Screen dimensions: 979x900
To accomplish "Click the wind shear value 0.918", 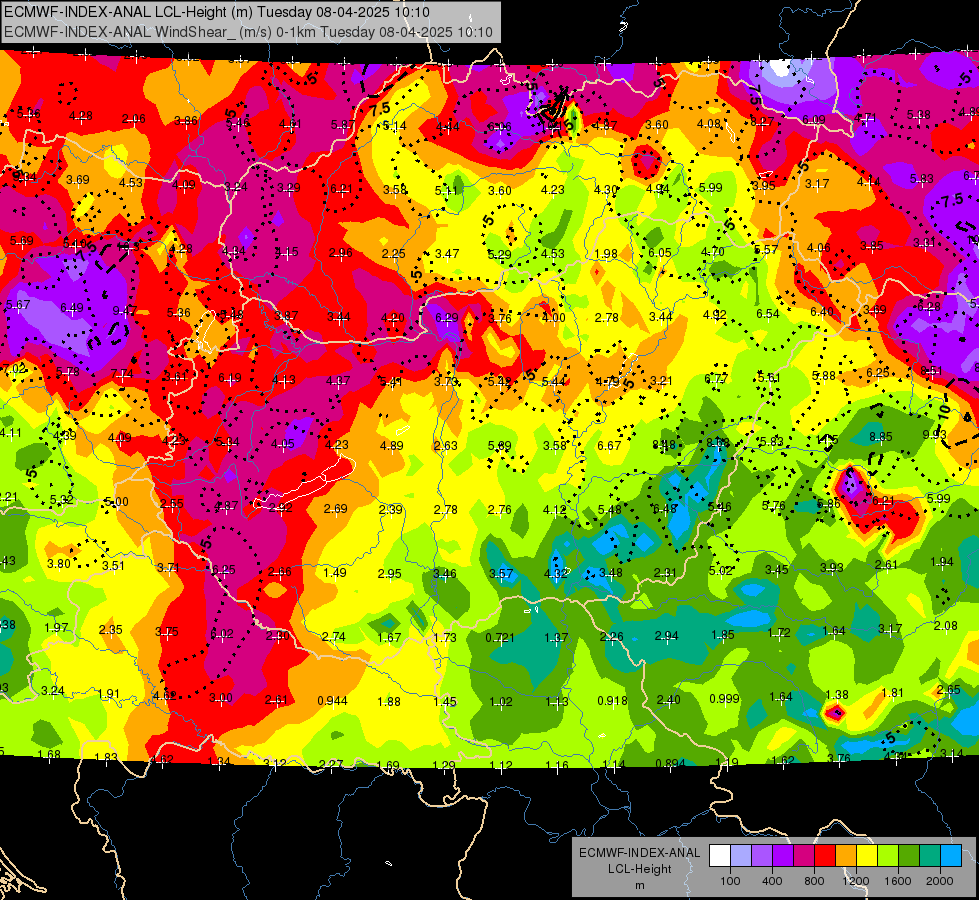I will pyautogui.click(x=612, y=701).
